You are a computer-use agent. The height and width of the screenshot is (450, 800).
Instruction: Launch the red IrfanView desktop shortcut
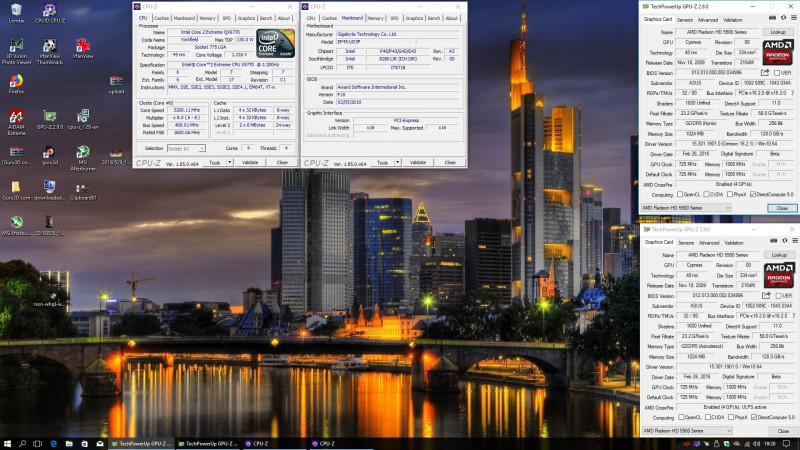pyautogui.click(x=83, y=49)
